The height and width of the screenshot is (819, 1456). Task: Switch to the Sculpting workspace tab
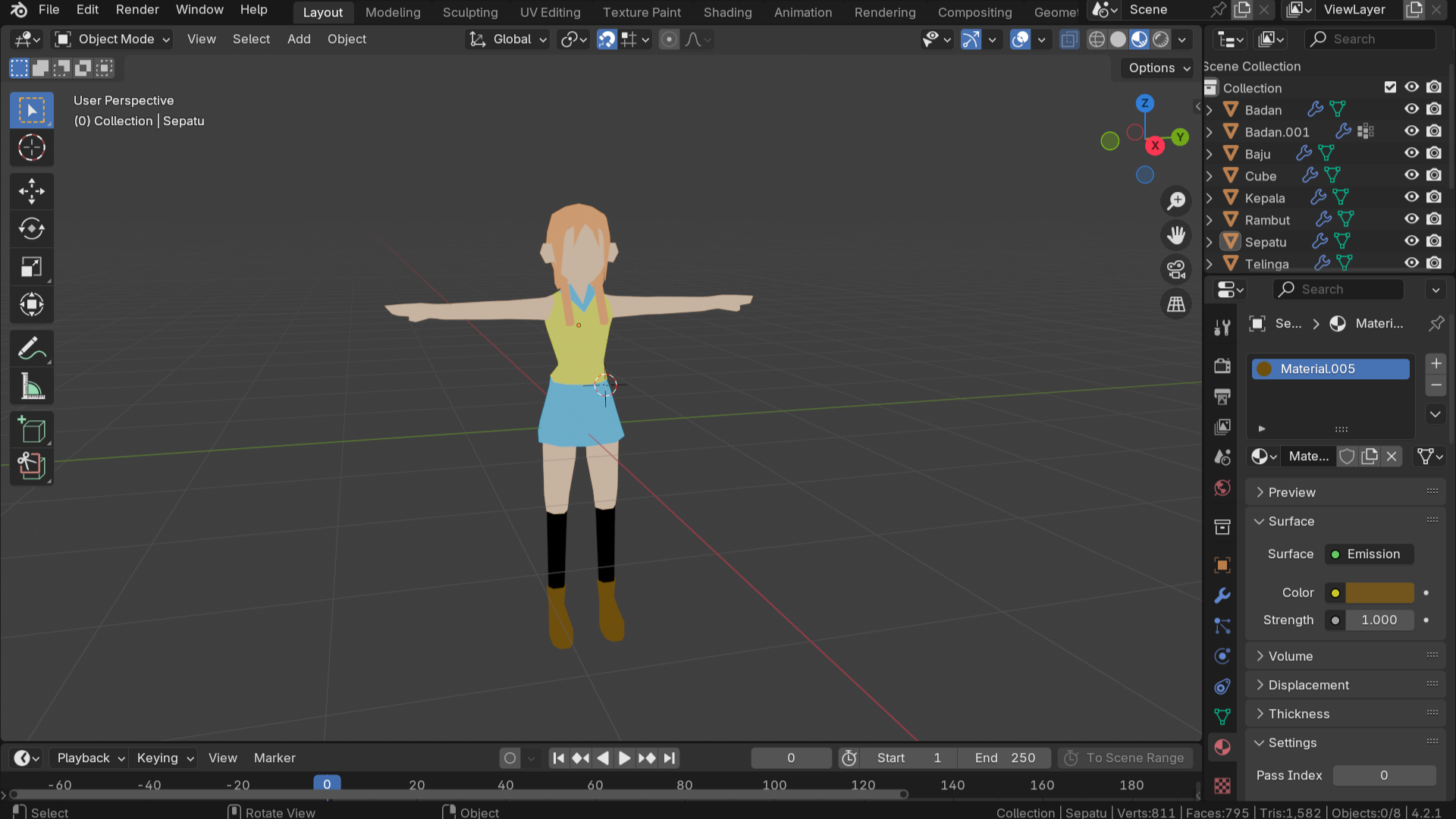point(470,12)
